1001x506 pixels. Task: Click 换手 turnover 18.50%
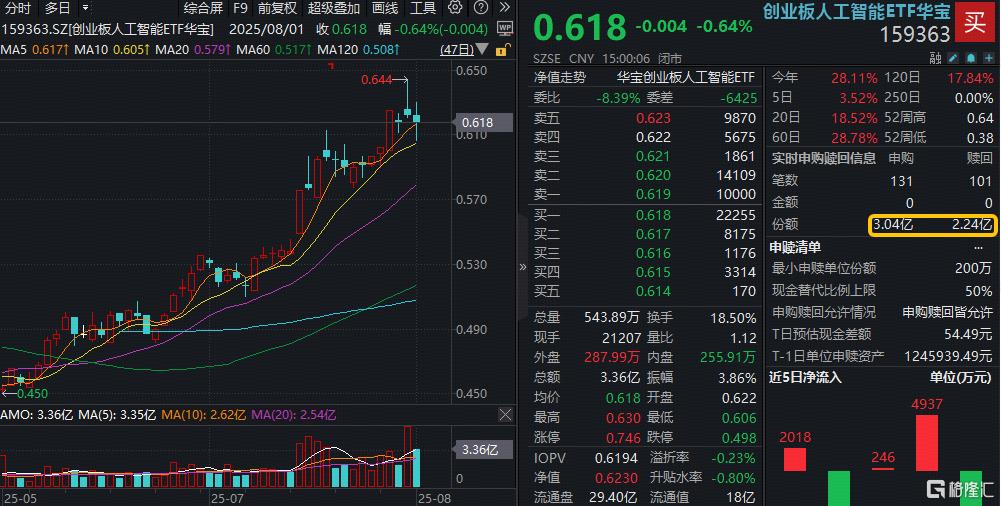pos(733,317)
